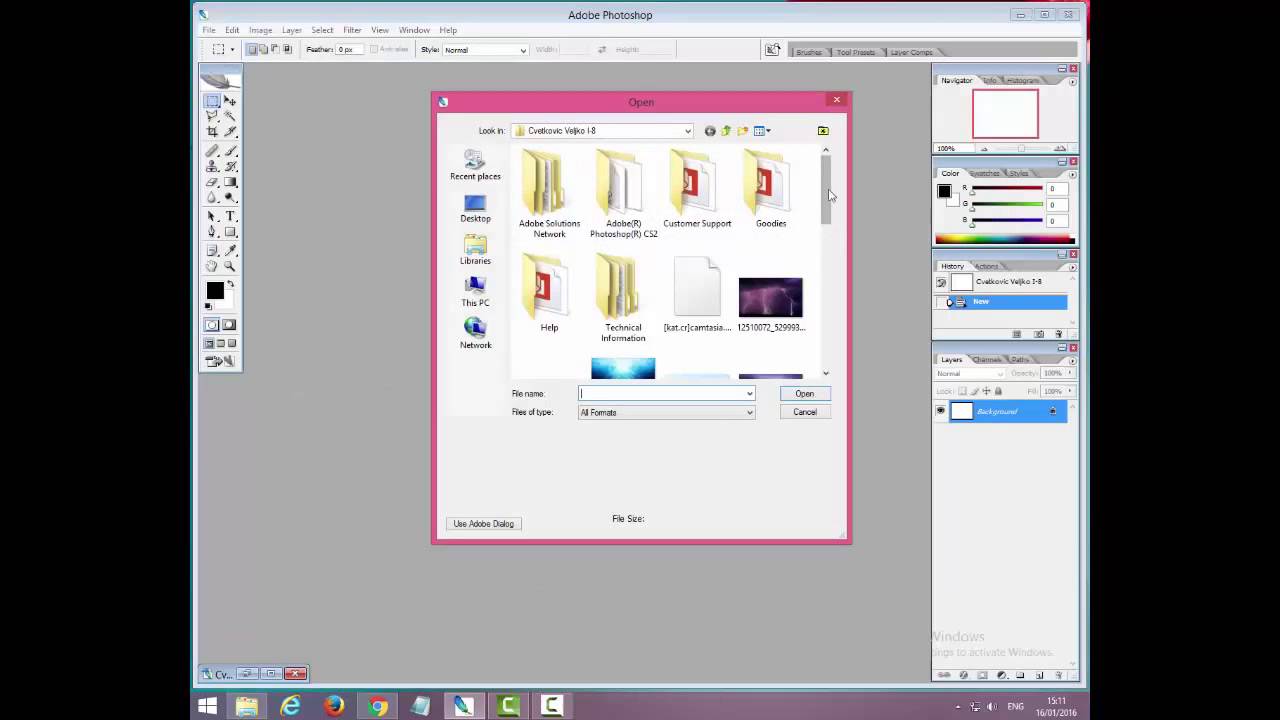
Task: Switch to the Channels tab
Action: (x=986, y=359)
